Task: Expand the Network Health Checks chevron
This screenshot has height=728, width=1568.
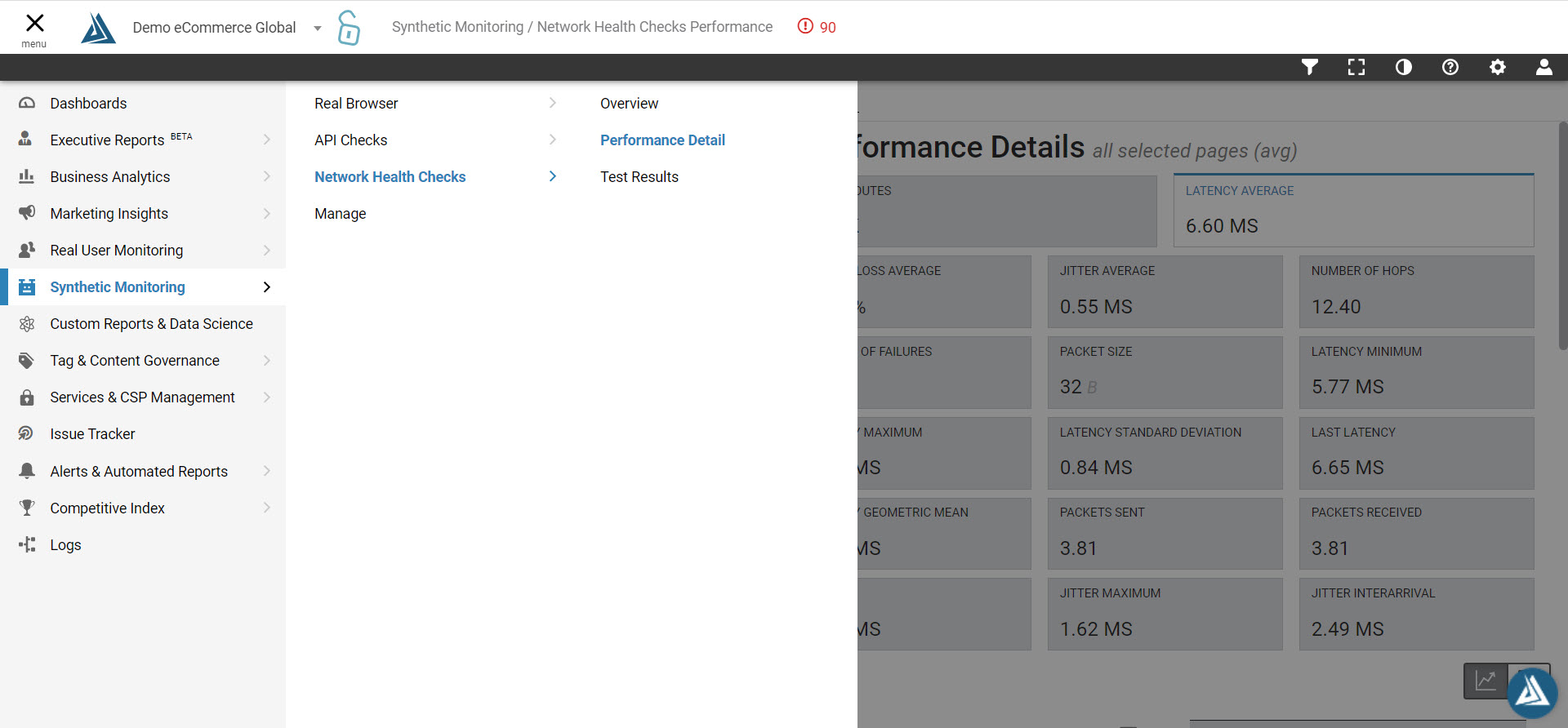Action: click(x=553, y=176)
